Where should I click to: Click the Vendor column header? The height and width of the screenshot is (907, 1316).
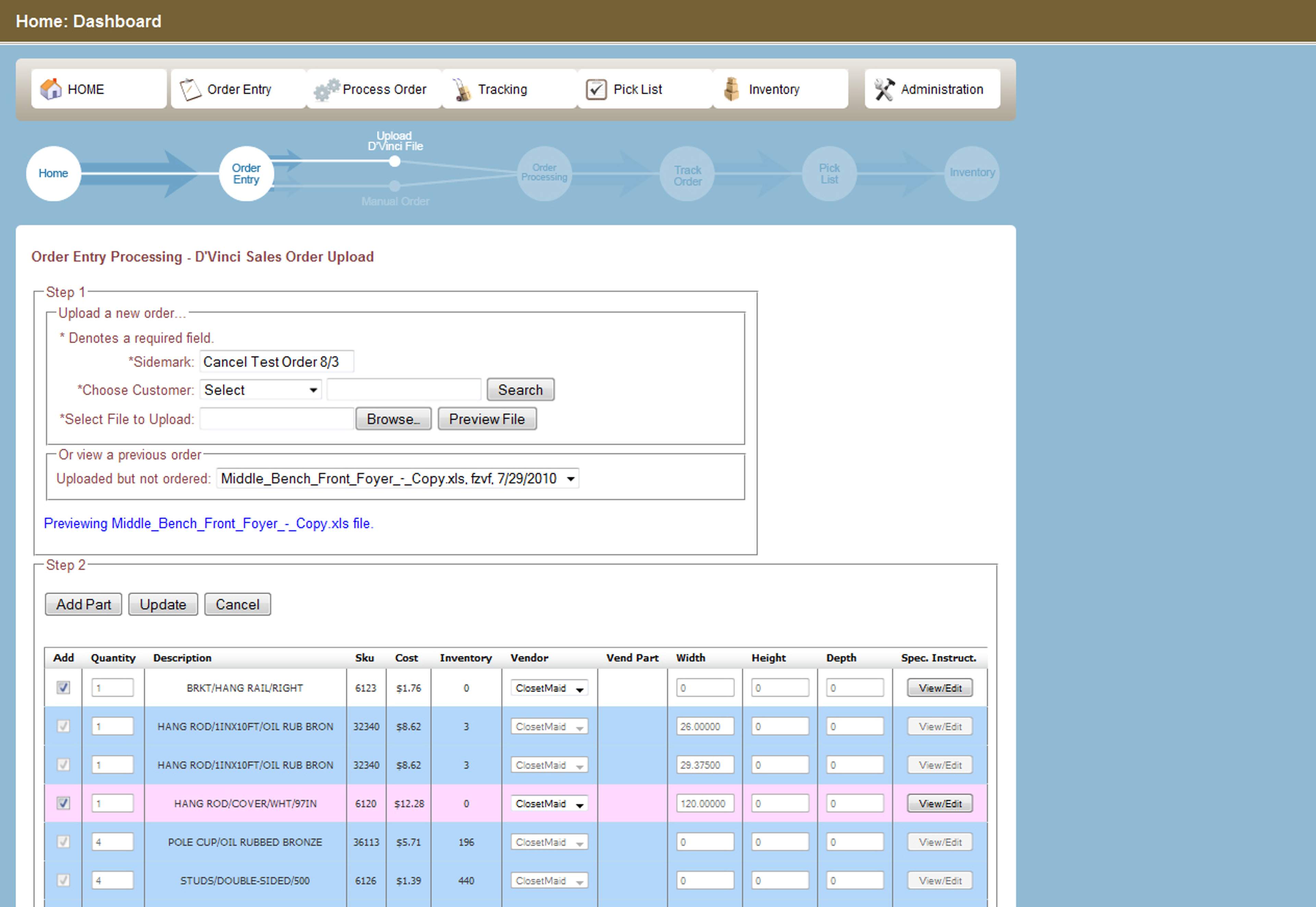pos(529,658)
